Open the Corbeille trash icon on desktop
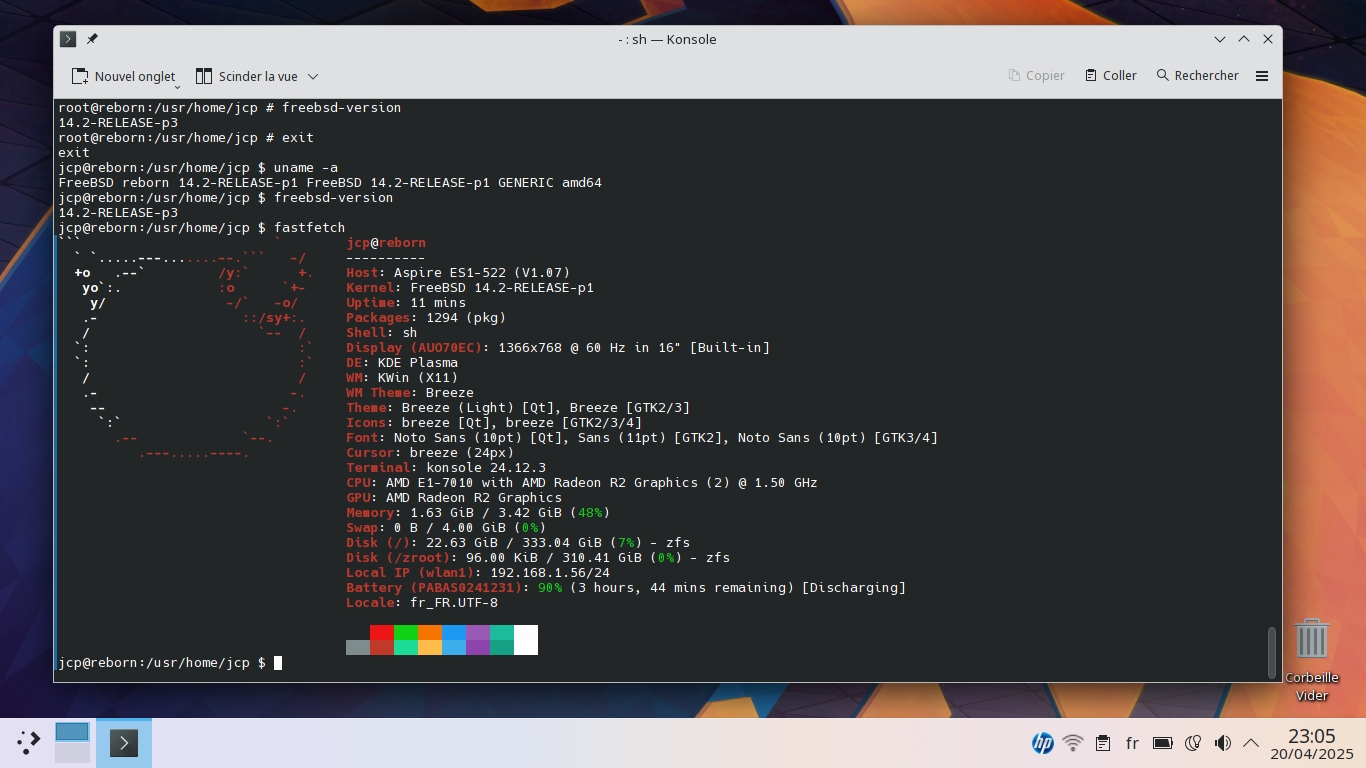Image resolution: width=1366 pixels, height=768 pixels. (x=1311, y=639)
